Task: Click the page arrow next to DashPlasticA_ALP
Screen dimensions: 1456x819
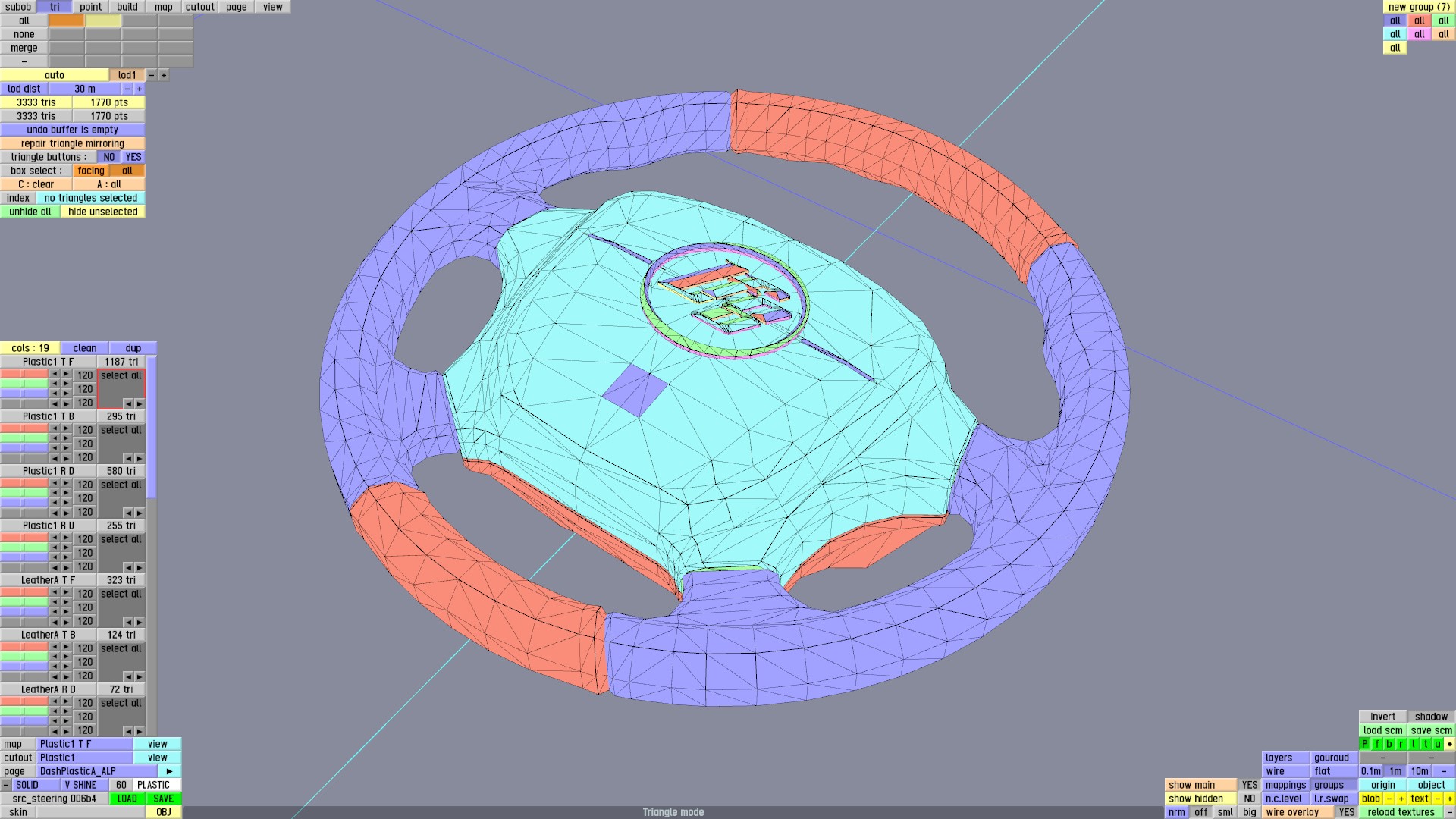Action: [169, 771]
